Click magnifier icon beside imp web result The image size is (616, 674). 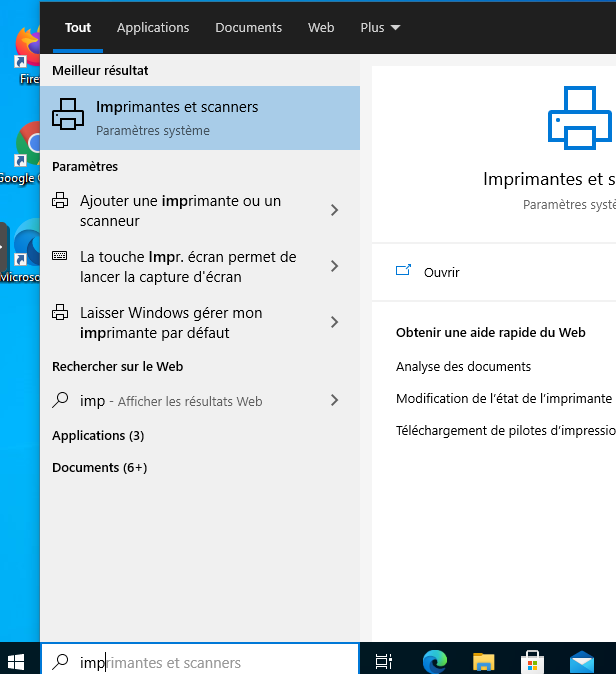pos(60,400)
